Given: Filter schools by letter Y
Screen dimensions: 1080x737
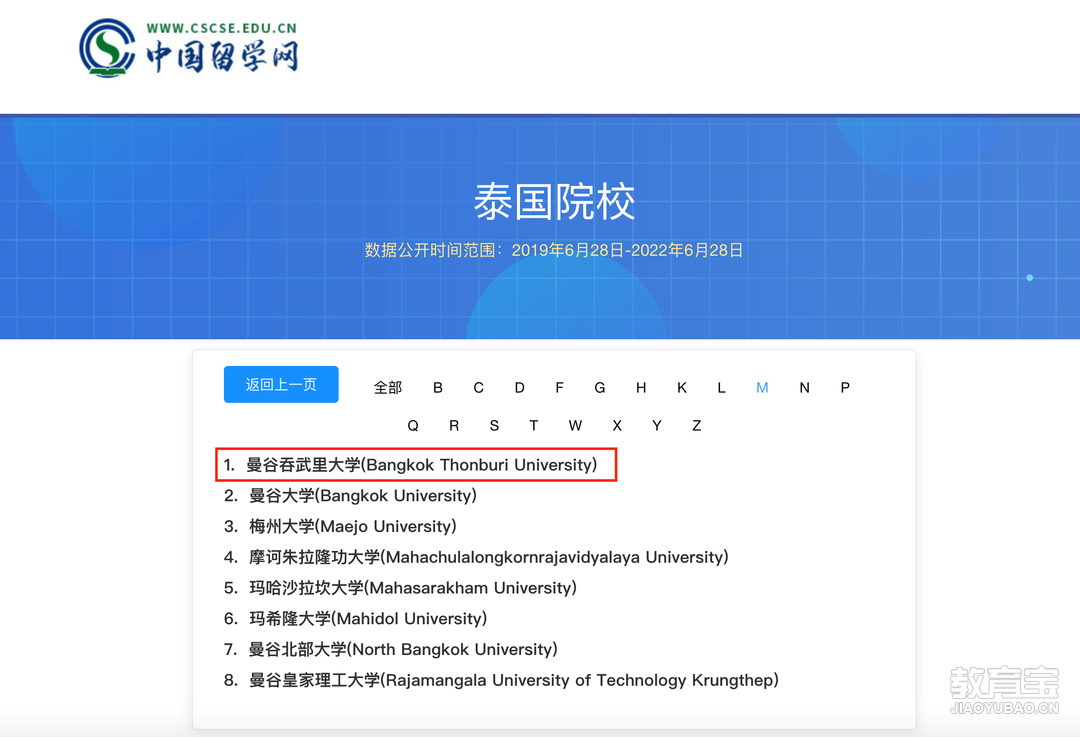Looking at the screenshot, I should 656,426.
